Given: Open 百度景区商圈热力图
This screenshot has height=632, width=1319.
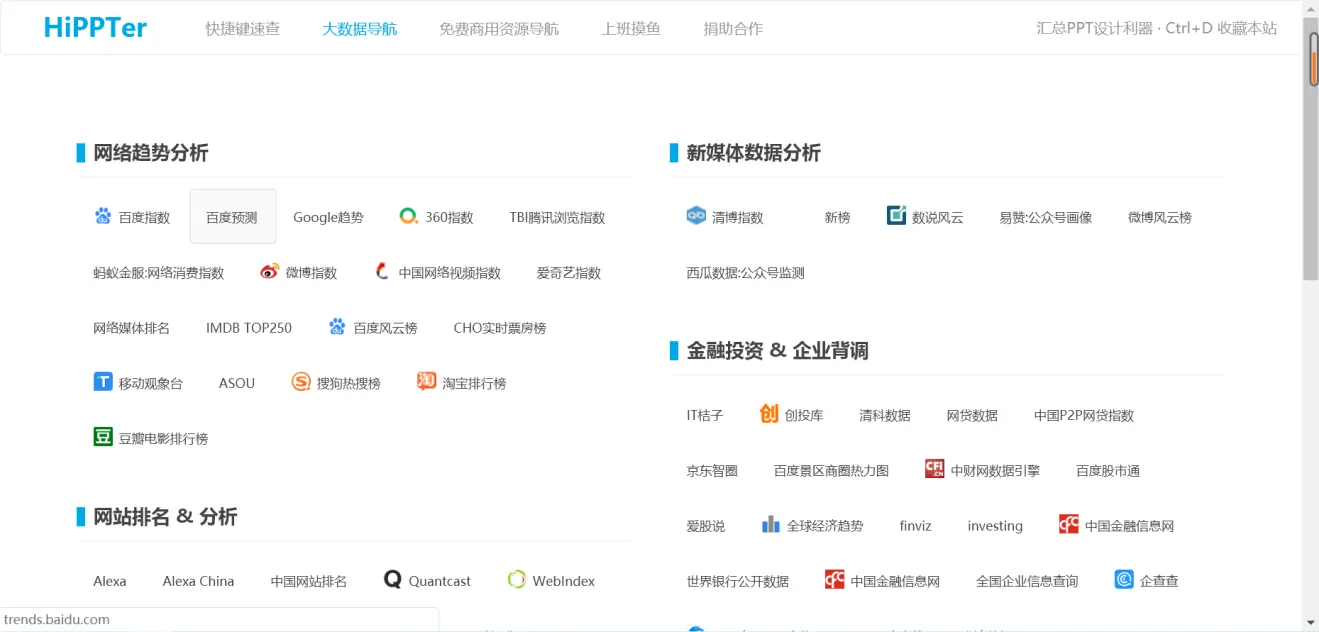Looking at the screenshot, I should (832, 470).
